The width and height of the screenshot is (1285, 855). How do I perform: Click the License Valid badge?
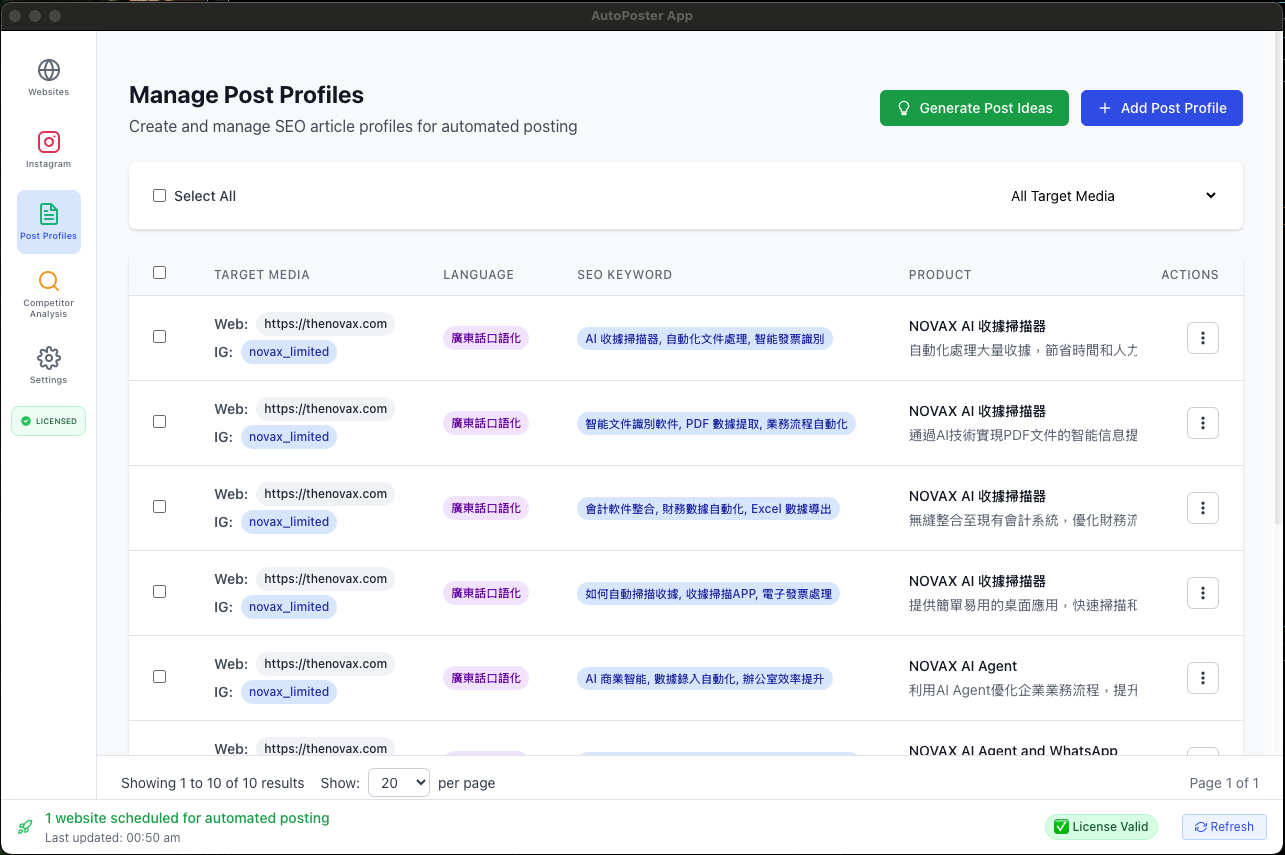(1100, 827)
